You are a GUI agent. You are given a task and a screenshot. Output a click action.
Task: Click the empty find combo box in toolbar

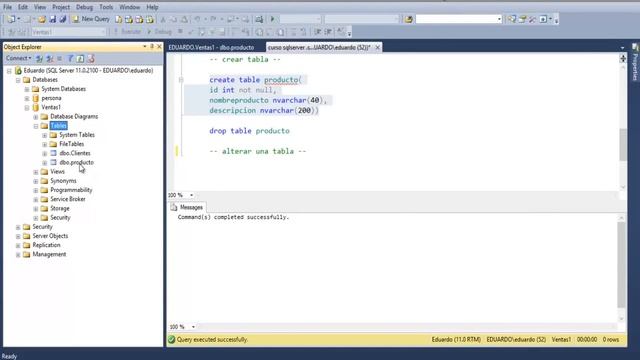click(x=458, y=19)
